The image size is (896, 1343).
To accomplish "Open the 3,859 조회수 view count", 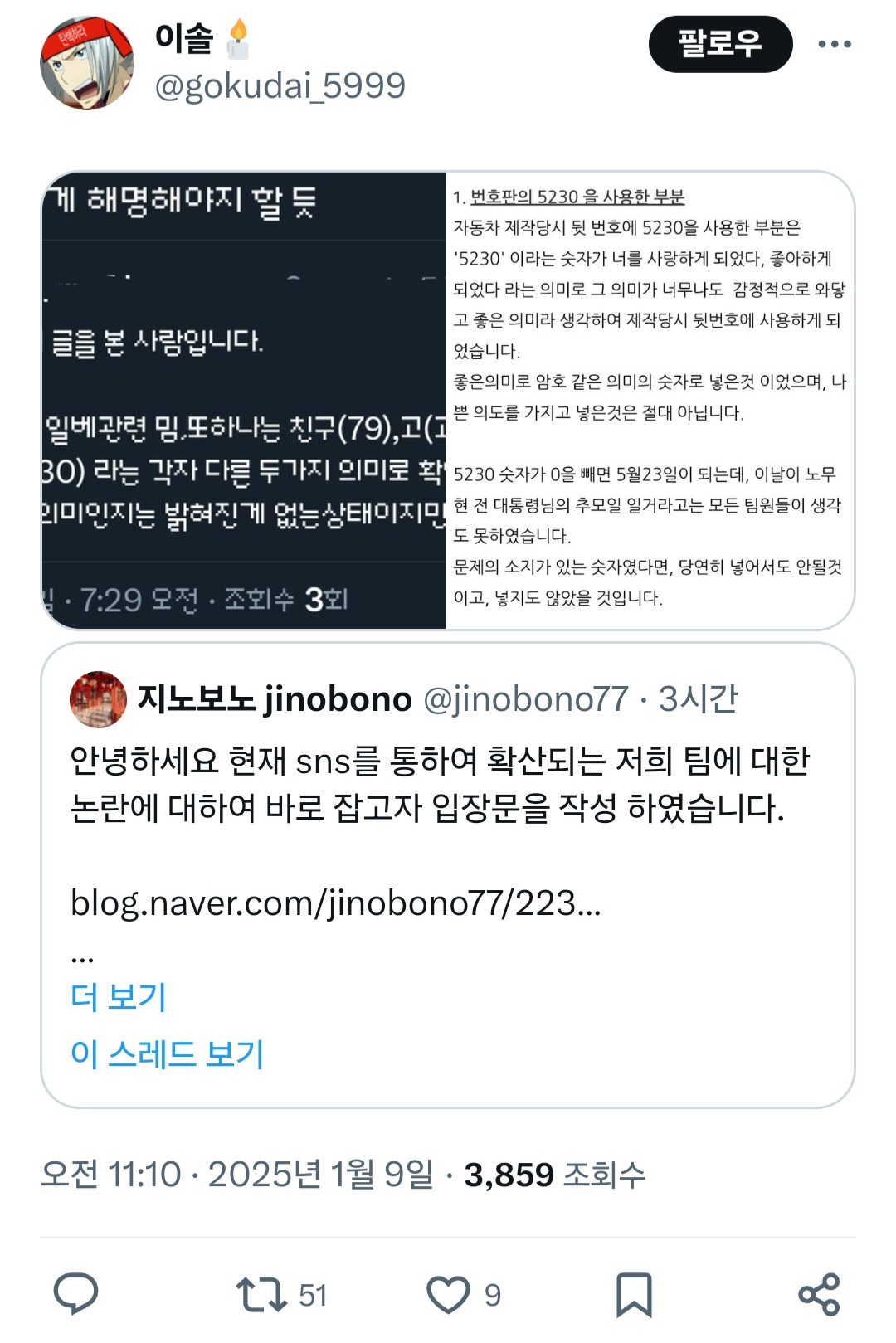I will (x=554, y=1175).
